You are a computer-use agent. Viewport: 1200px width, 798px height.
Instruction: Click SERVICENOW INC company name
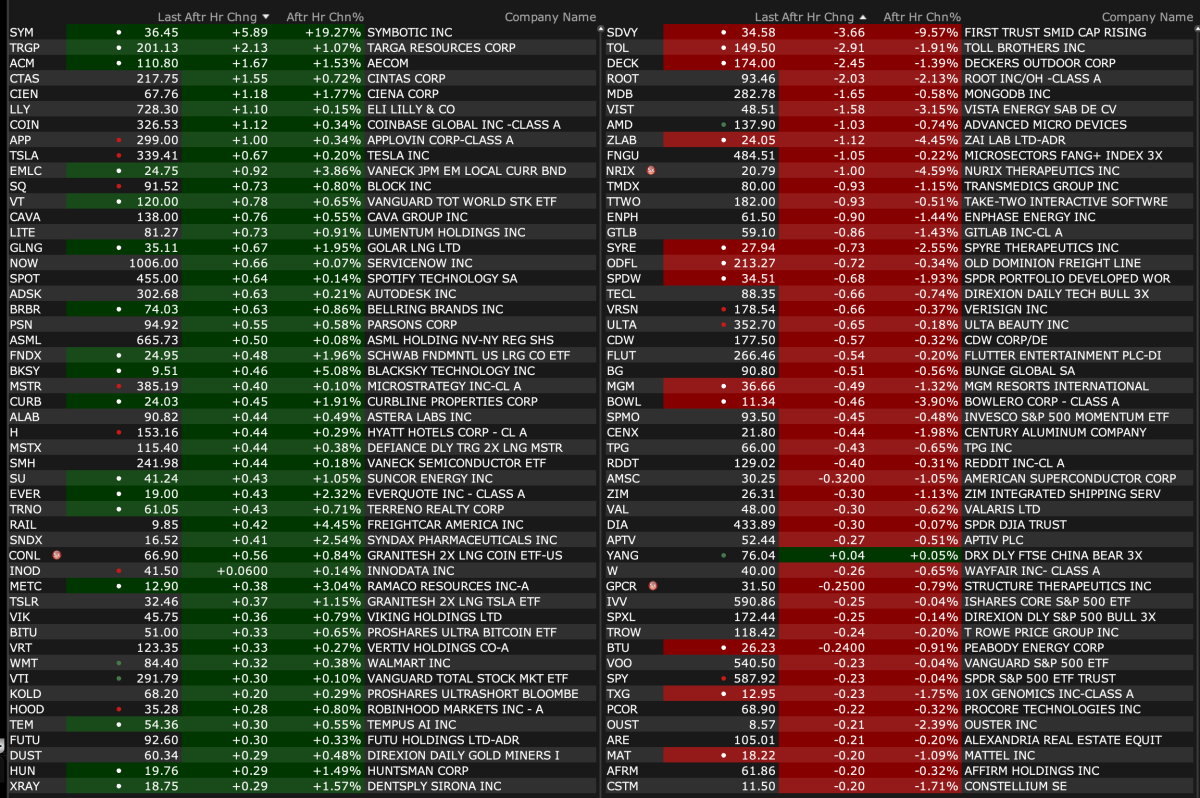point(419,263)
